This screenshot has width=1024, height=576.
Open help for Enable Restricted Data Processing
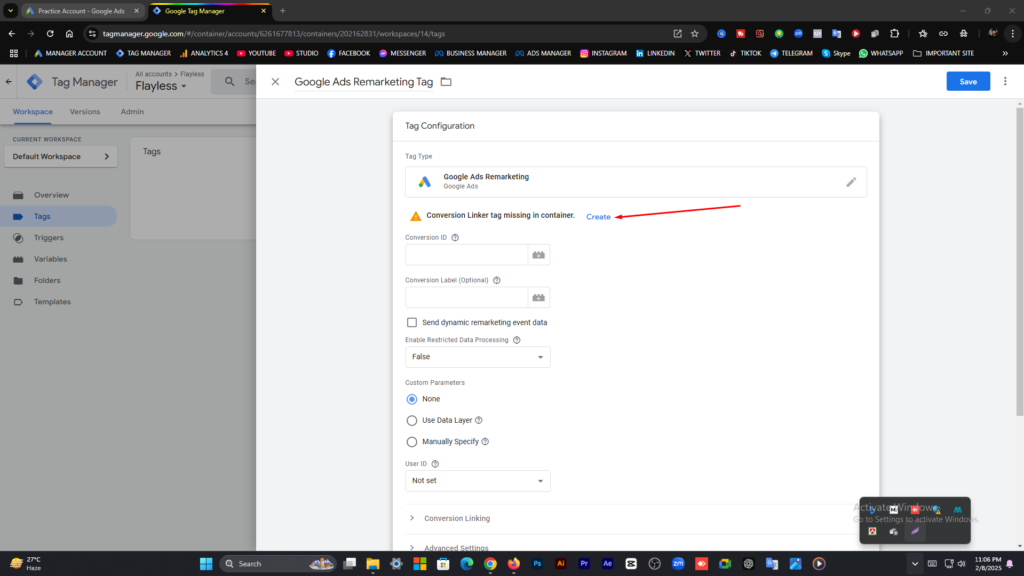tap(517, 340)
